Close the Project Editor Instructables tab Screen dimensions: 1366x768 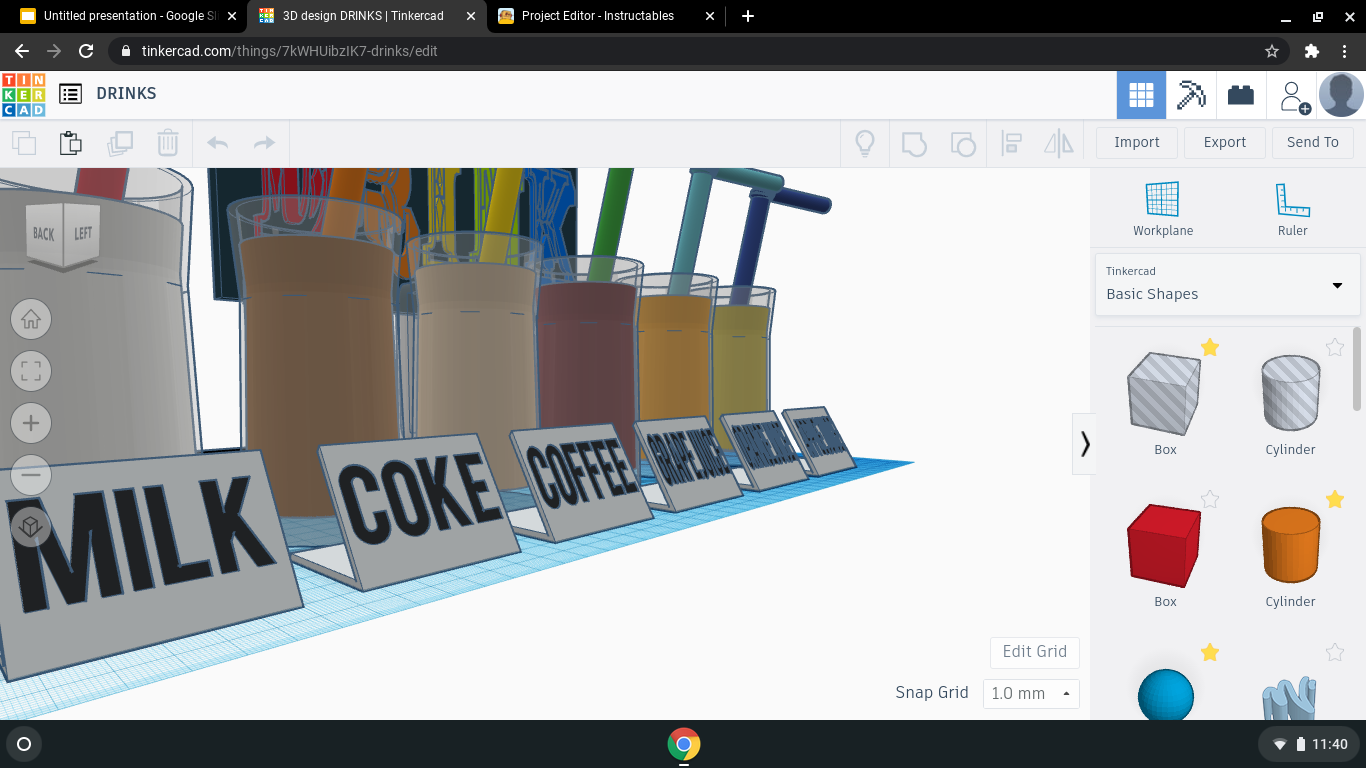point(710,16)
